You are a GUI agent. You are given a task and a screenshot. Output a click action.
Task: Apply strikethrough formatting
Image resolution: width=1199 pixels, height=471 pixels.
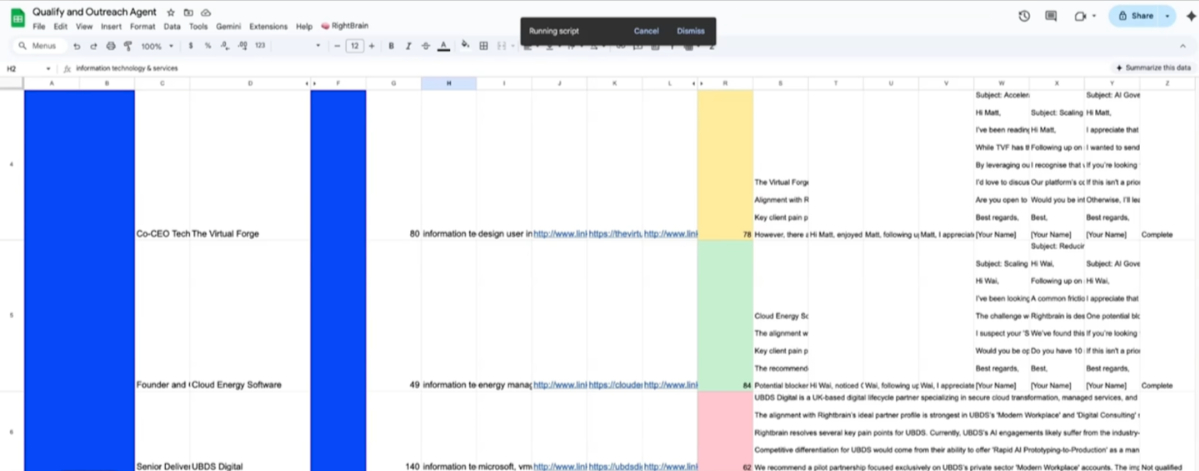click(426, 46)
